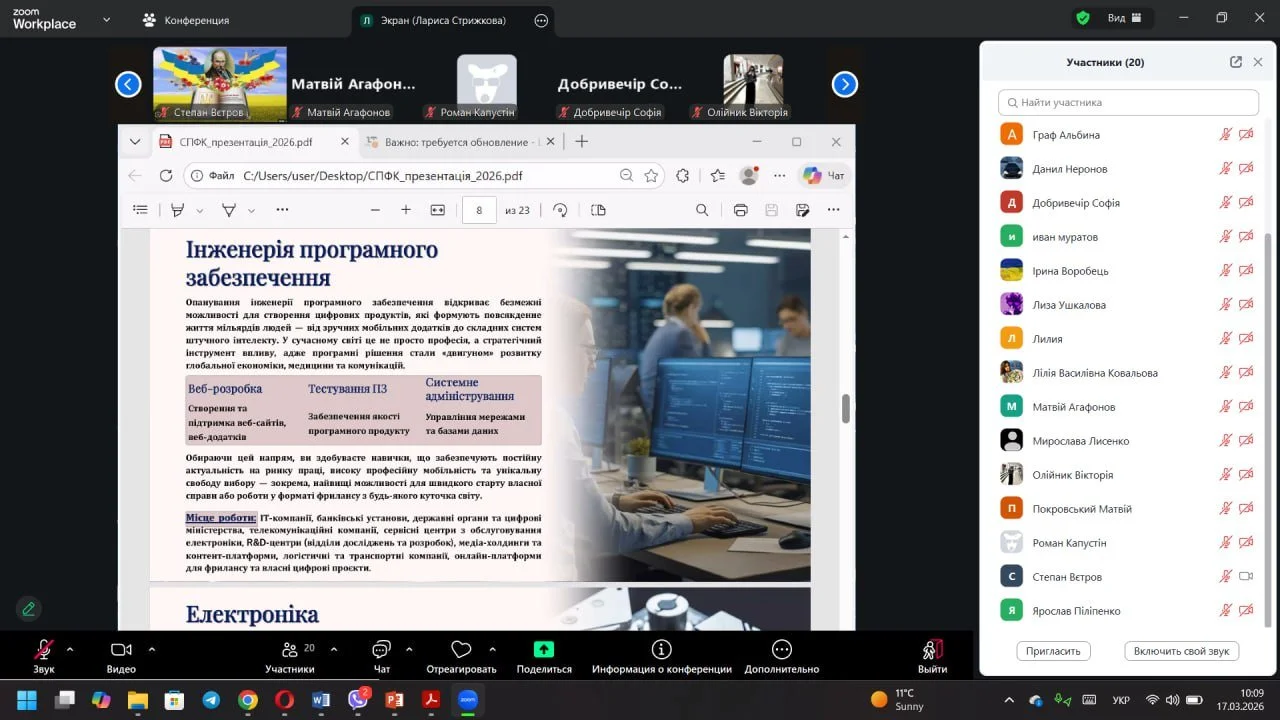1280x720 pixels.
Task: Print the PDF document
Action: click(740, 210)
